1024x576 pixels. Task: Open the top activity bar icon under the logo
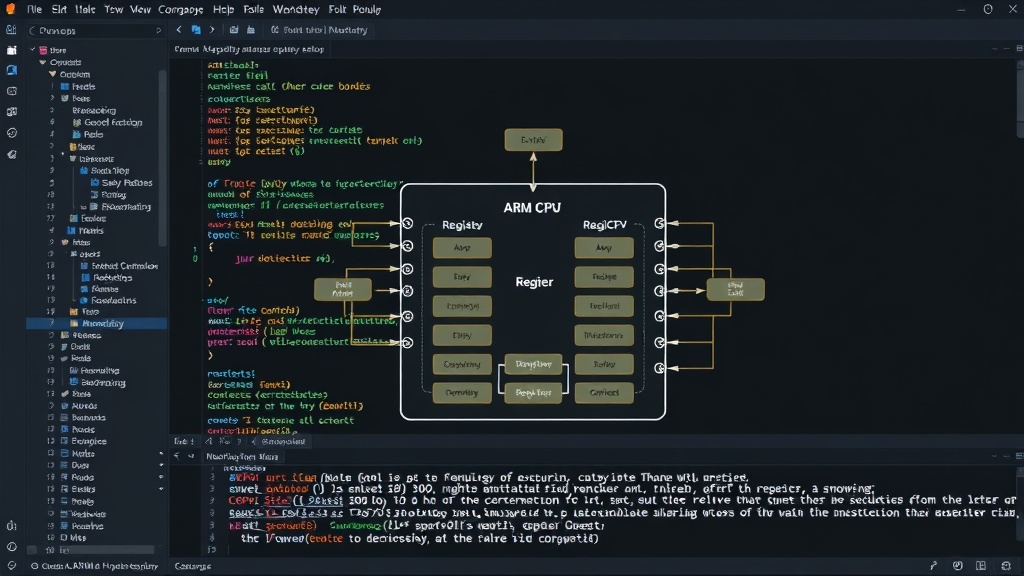click(x=11, y=29)
